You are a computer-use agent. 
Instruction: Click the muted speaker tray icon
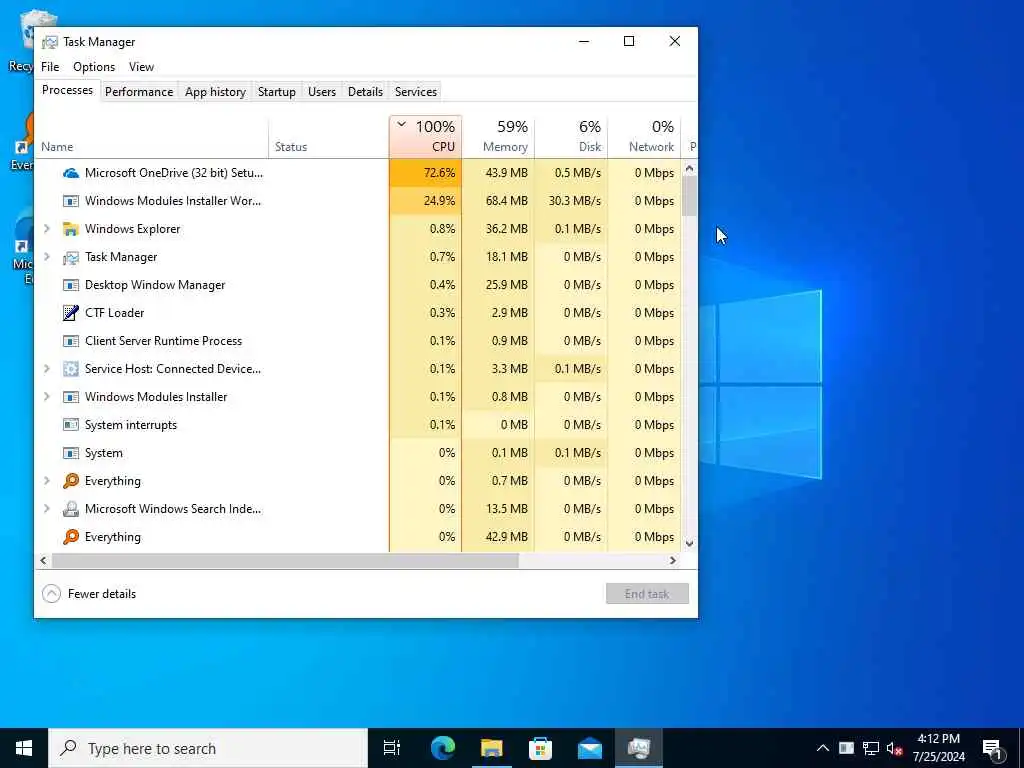(895, 748)
